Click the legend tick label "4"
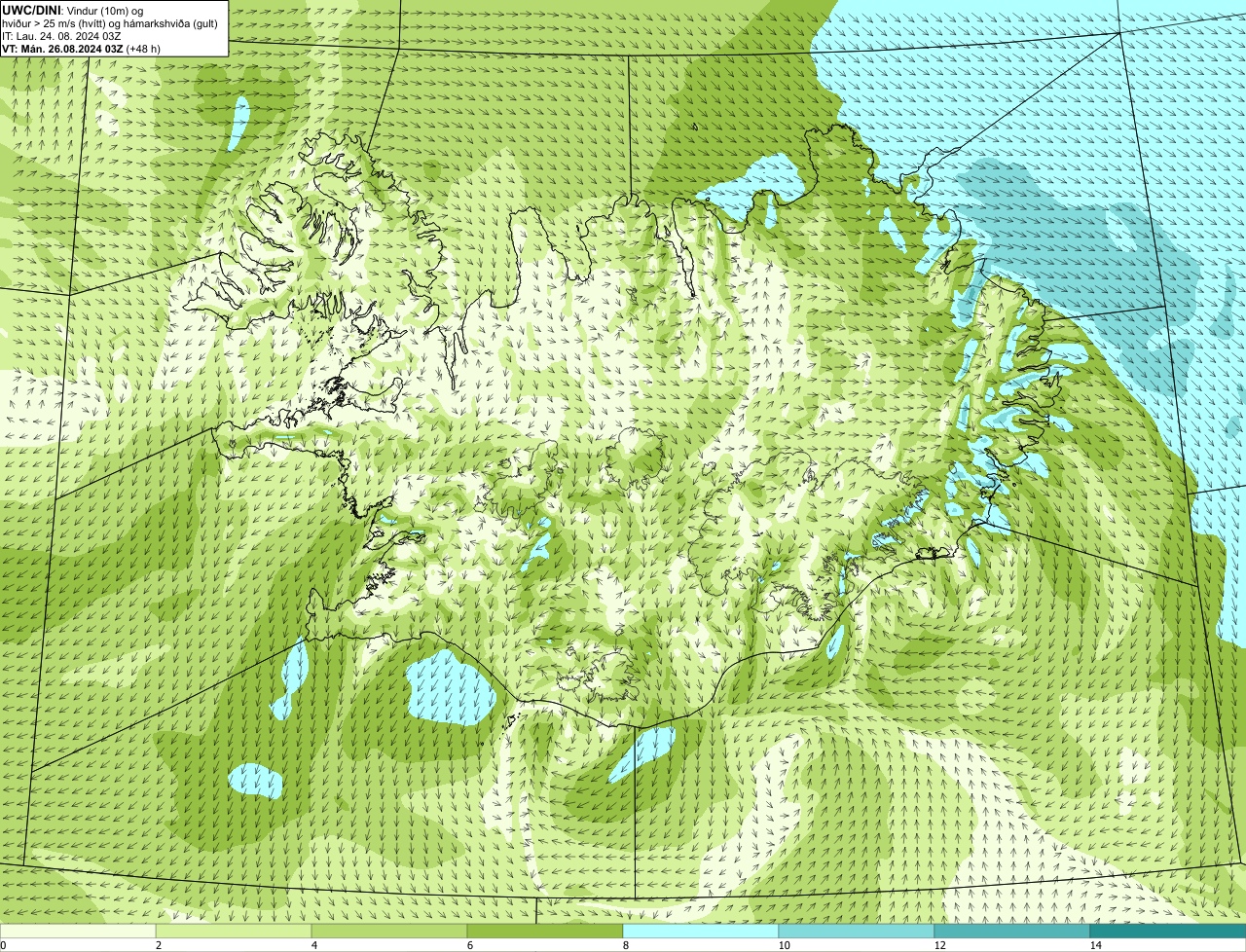1246x952 pixels. [x=313, y=945]
